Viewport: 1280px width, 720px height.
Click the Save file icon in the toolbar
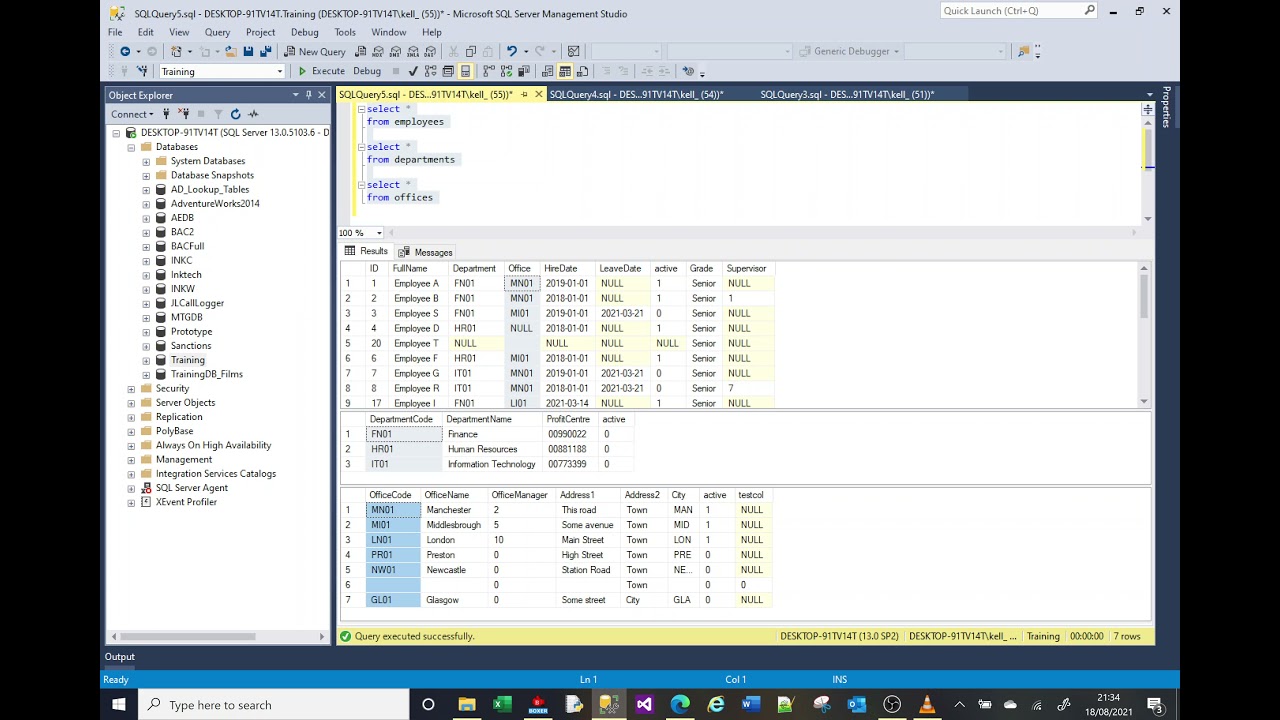pyautogui.click(x=248, y=51)
